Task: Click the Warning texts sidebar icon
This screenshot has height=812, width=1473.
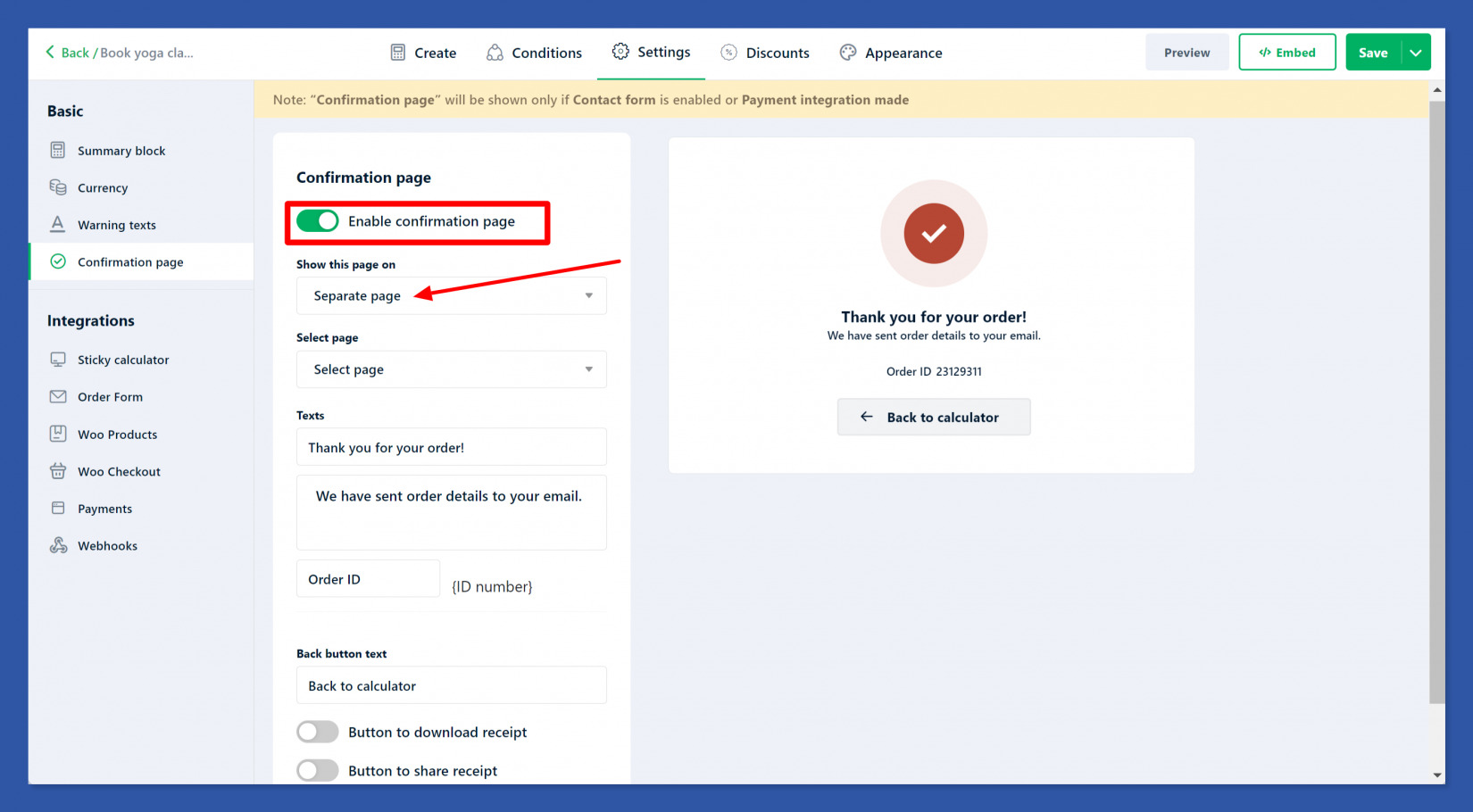Action: point(58,224)
